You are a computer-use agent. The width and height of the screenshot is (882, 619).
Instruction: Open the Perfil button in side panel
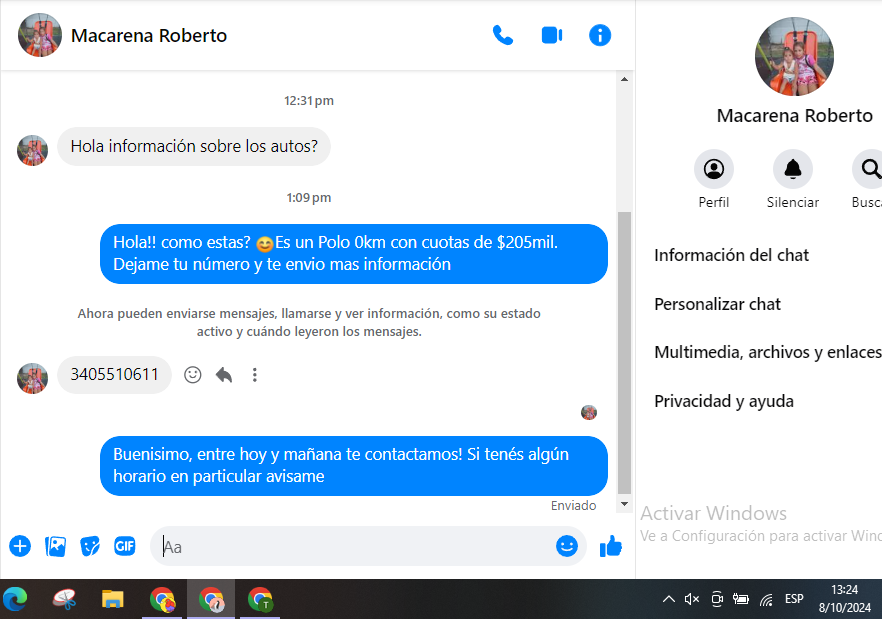[713, 169]
